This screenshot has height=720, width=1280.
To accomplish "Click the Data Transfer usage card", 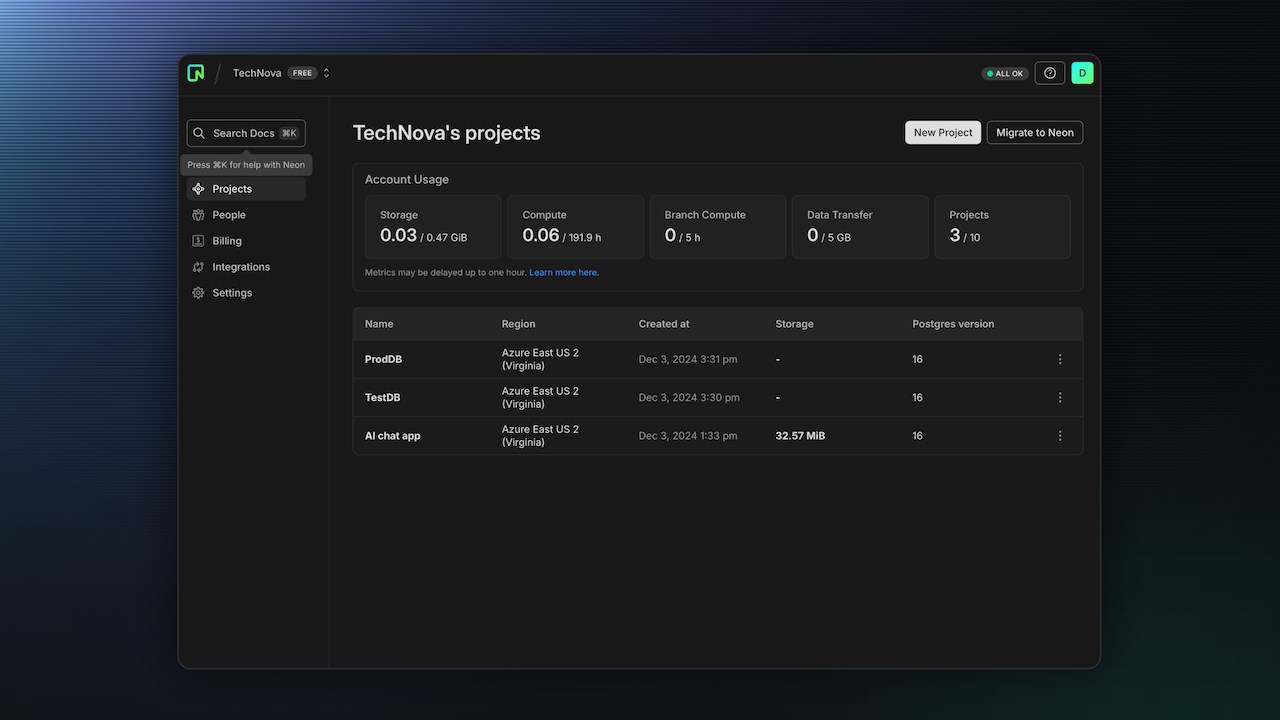I will point(860,227).
